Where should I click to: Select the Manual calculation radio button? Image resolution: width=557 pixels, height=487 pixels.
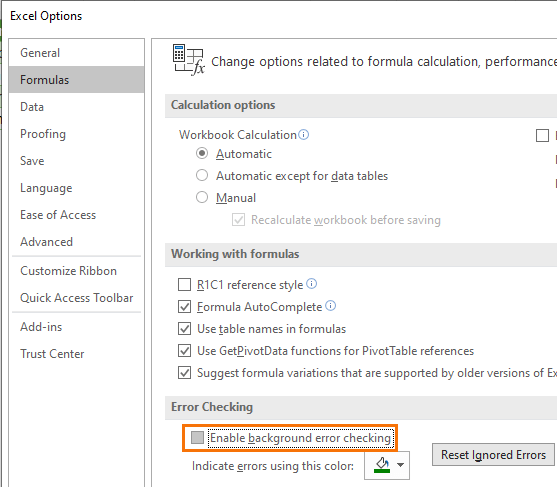(202, 197)
